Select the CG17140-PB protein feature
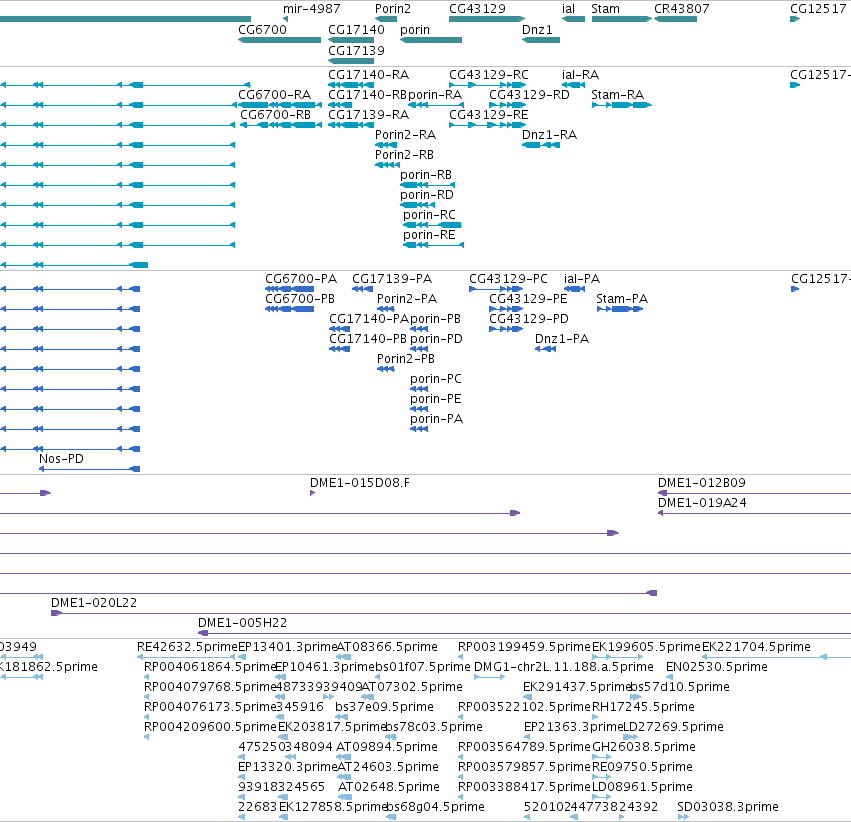 tap(339, 349)
